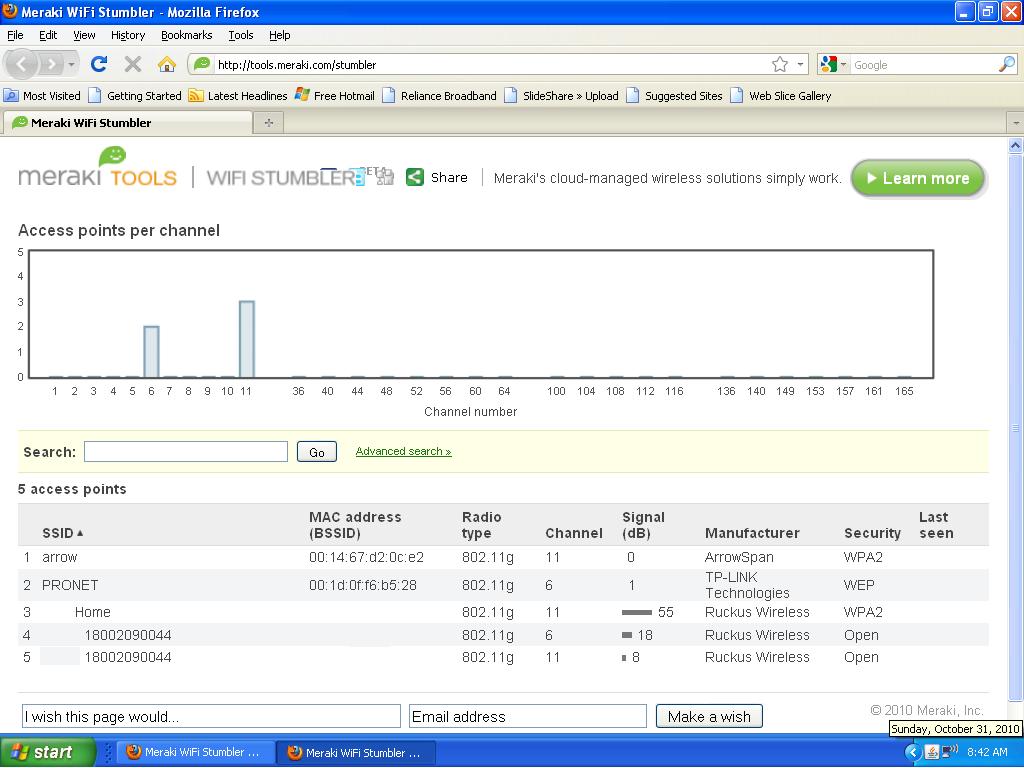Viewport: 1024px width, 768px height.
Task: Click the Stop loading X icon
Action: pyautogui.click(x=133, y=64)
